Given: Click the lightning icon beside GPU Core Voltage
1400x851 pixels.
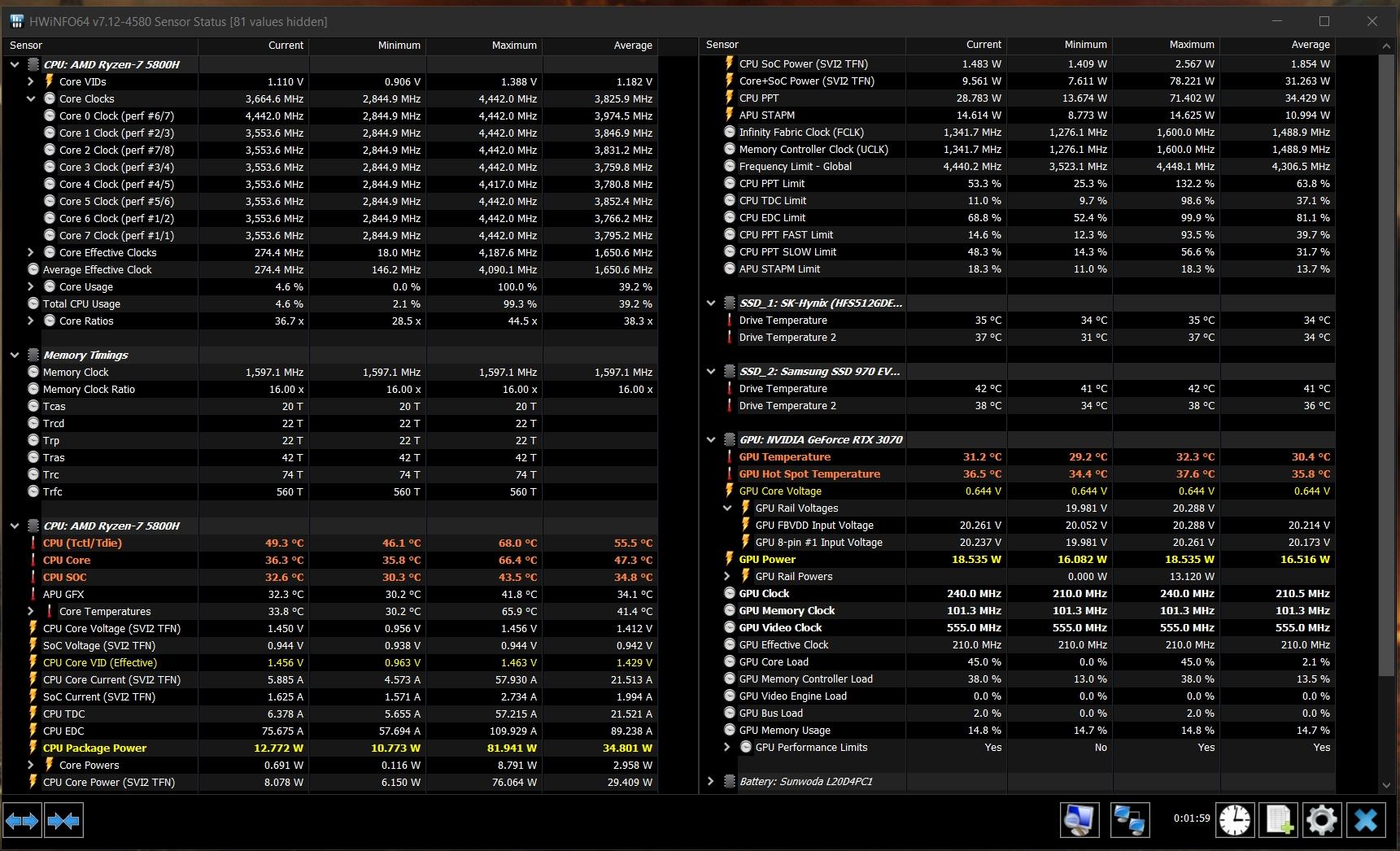Looking at the screenshot, I should (730, 491).
